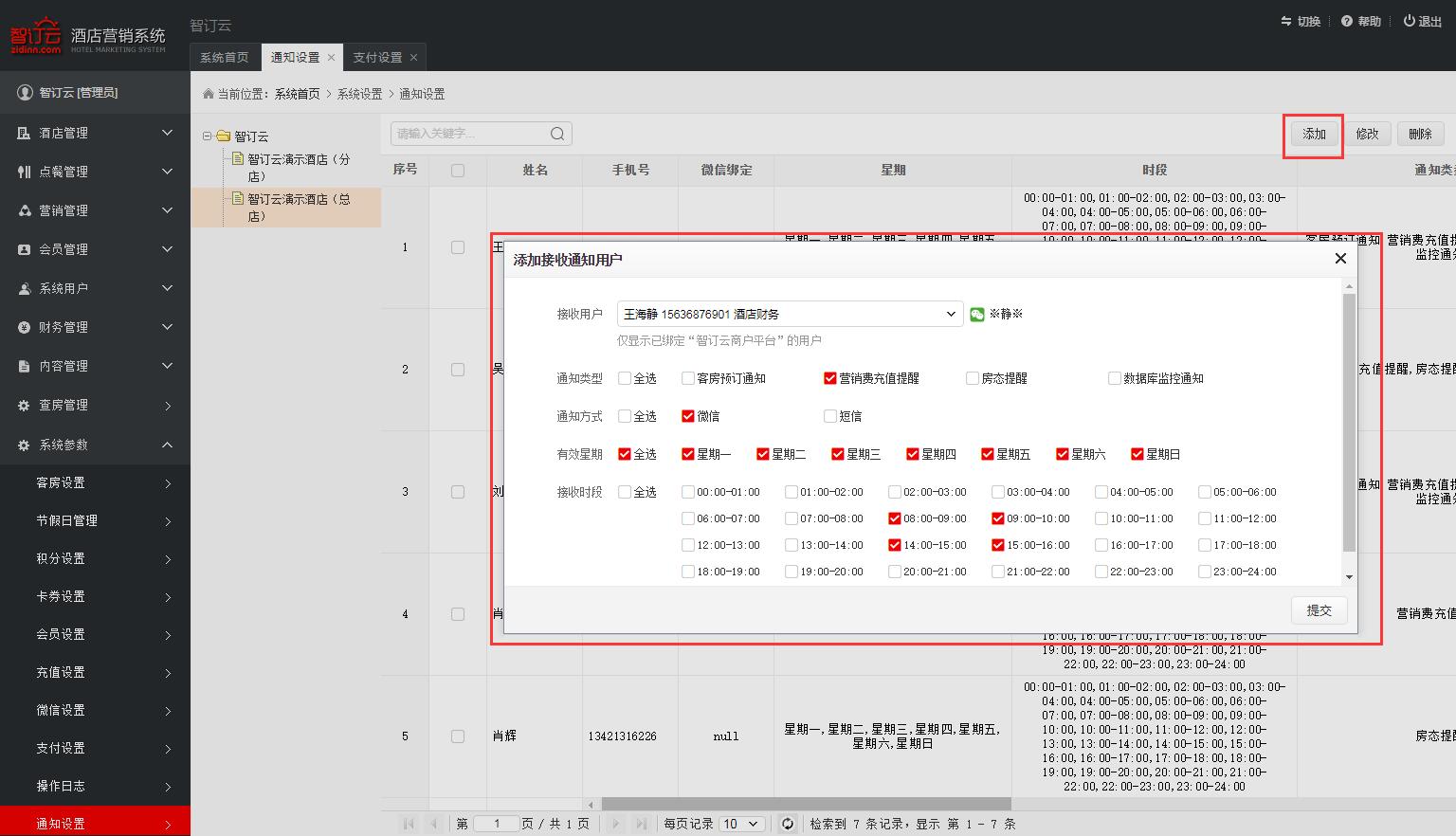Open 查房管理 sidebar menu
This screenshot has width=1456, height=836.
click(x=95, y=405)
